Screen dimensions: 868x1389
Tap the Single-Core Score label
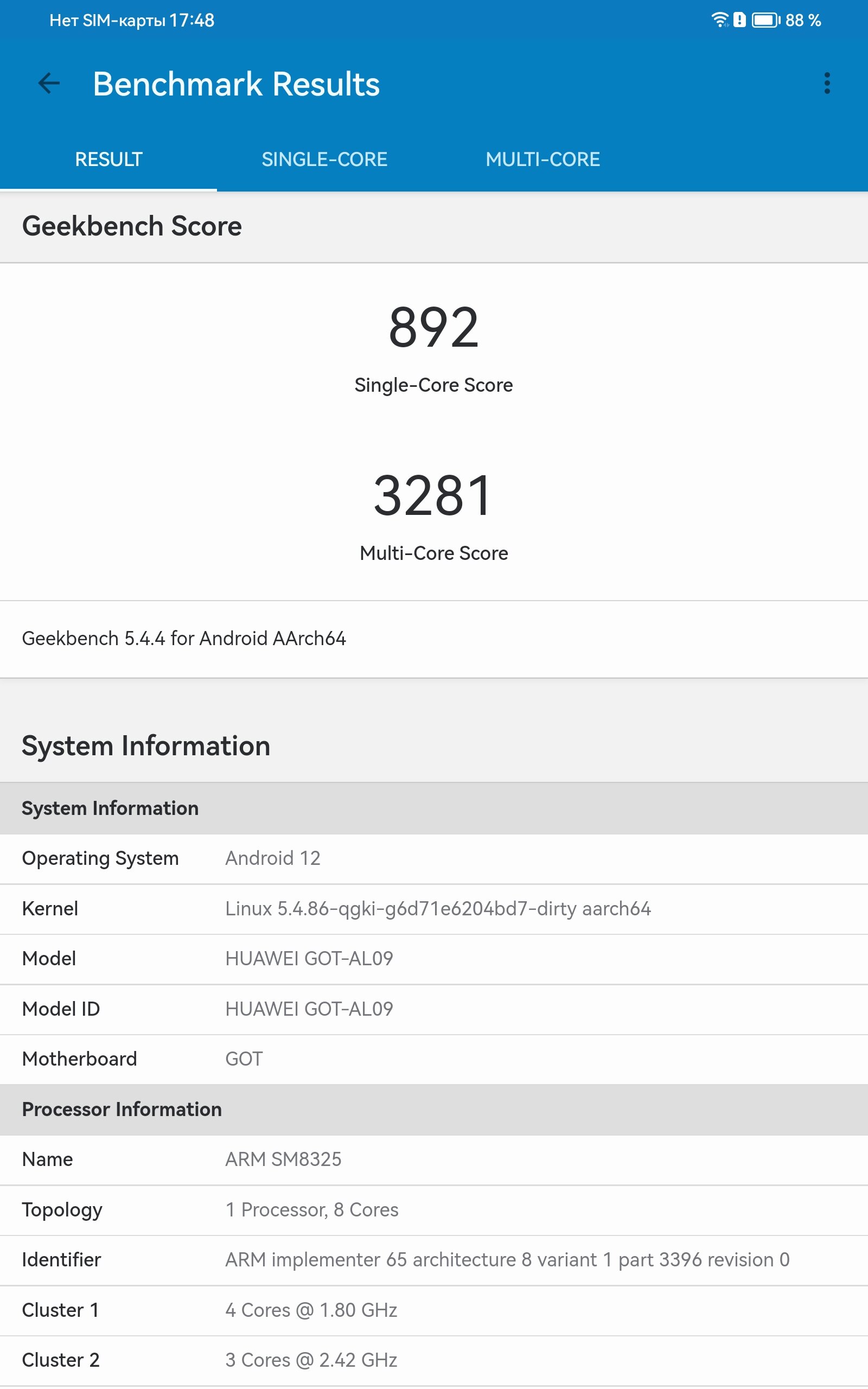433,385
